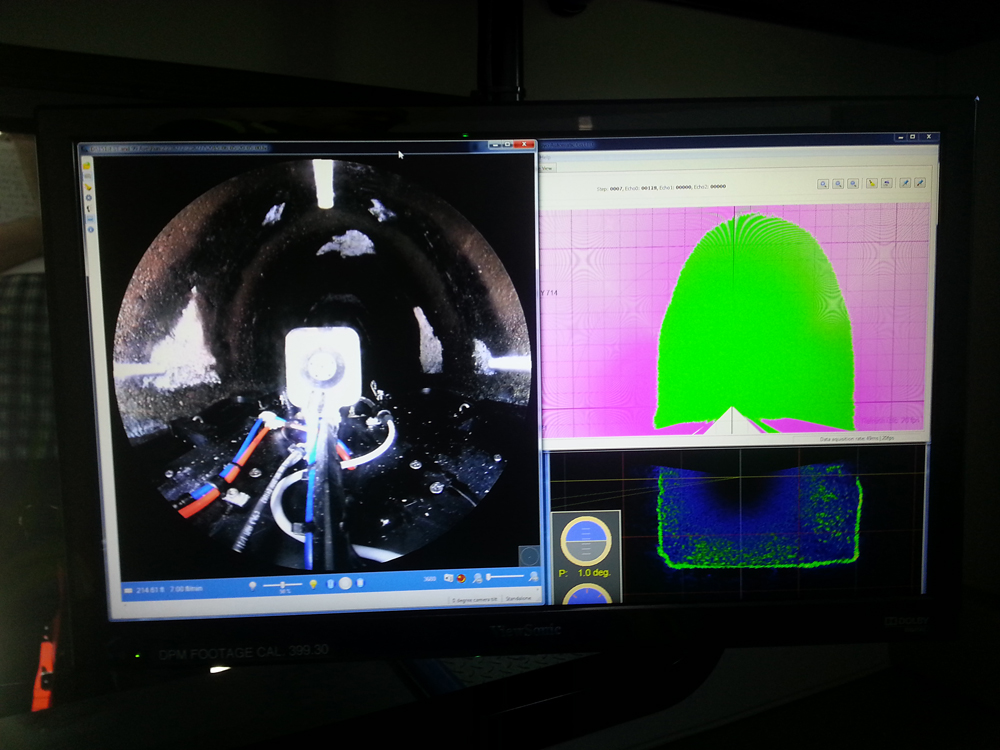
Task: Adjust the light intensity slider at 56%
Action: 283,583
